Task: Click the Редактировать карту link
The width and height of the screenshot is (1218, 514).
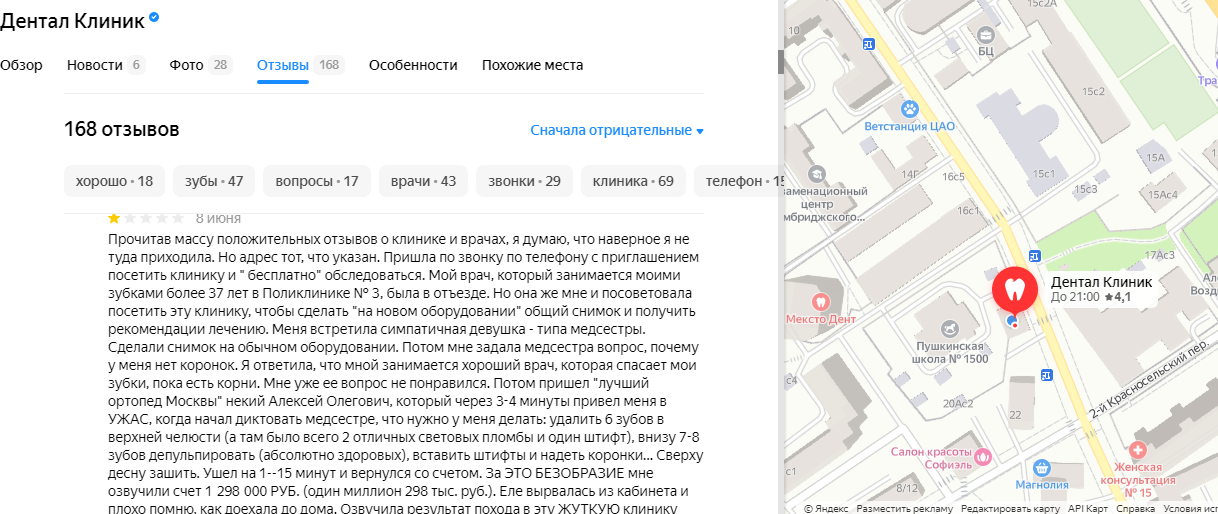Action: 1010,508
